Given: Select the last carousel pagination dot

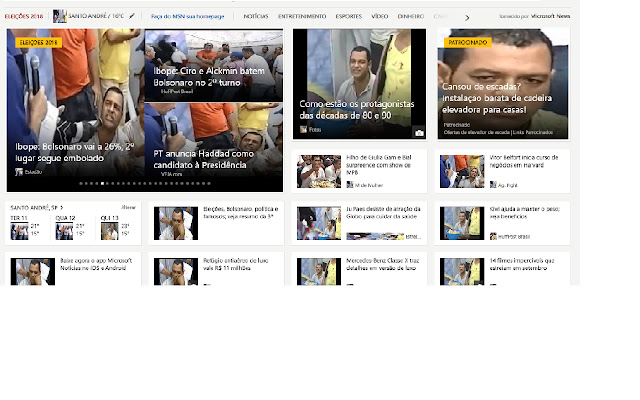Looking at the screenshot, I should coord(209,184).
